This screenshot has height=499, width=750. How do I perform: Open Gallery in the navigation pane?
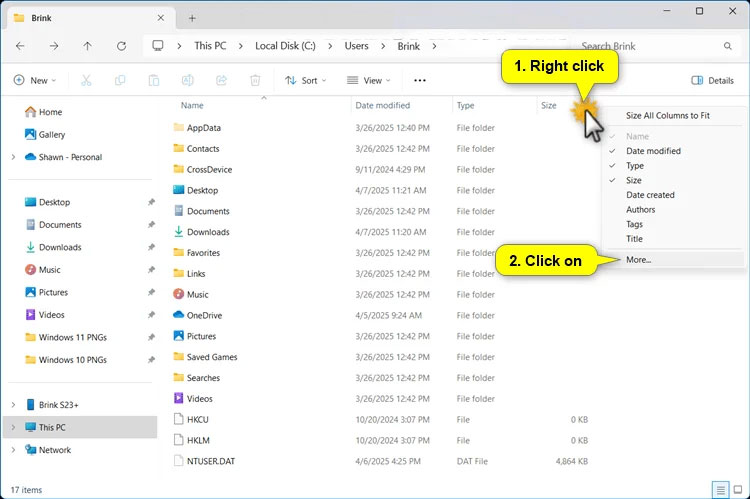pyautogui.click(x=51, y=135)
